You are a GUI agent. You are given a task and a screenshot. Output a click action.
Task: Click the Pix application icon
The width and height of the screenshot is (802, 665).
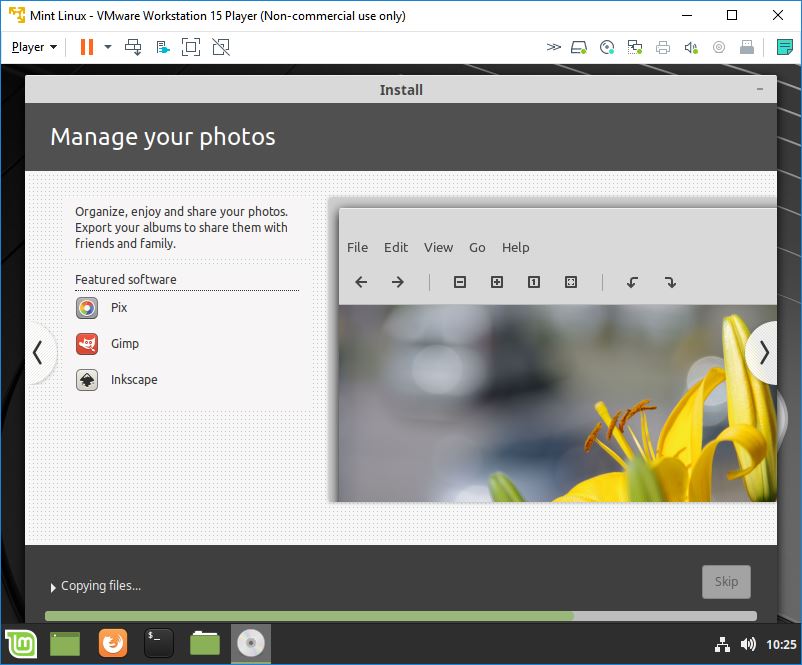[x=87, y=308]
